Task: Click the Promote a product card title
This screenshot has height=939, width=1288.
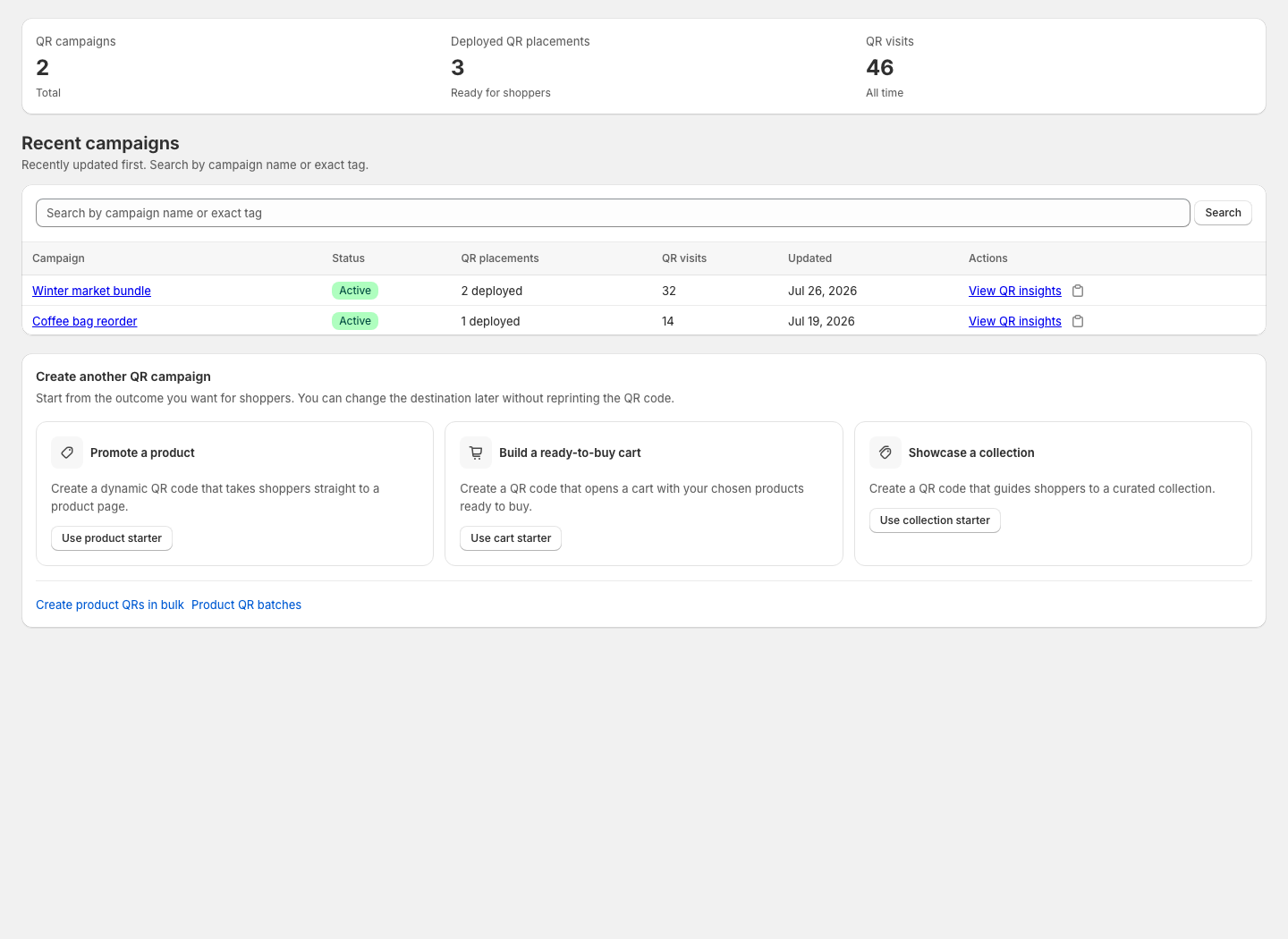Action: point(142,453)
